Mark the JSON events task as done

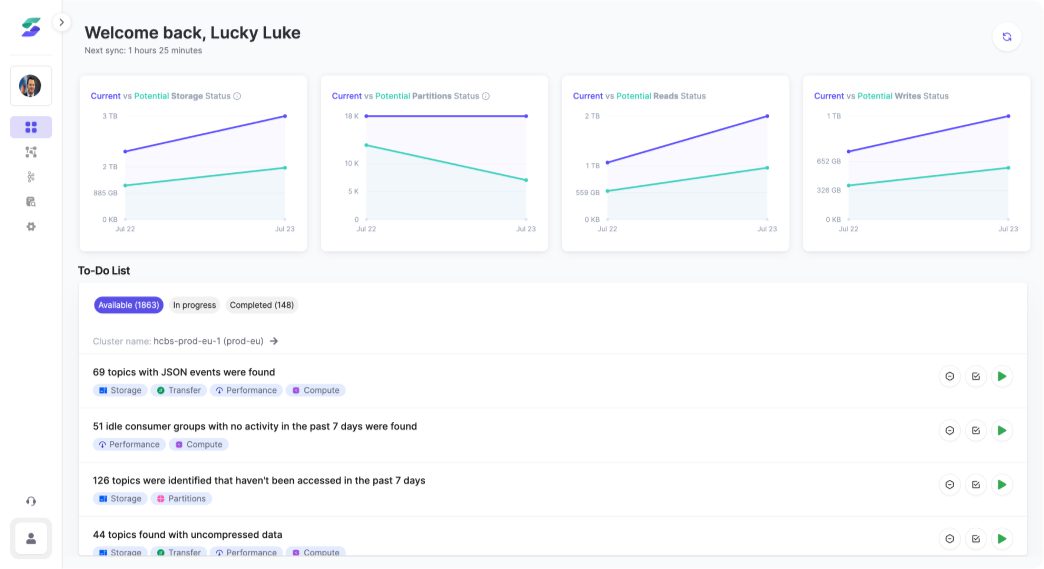coord(975,376)
